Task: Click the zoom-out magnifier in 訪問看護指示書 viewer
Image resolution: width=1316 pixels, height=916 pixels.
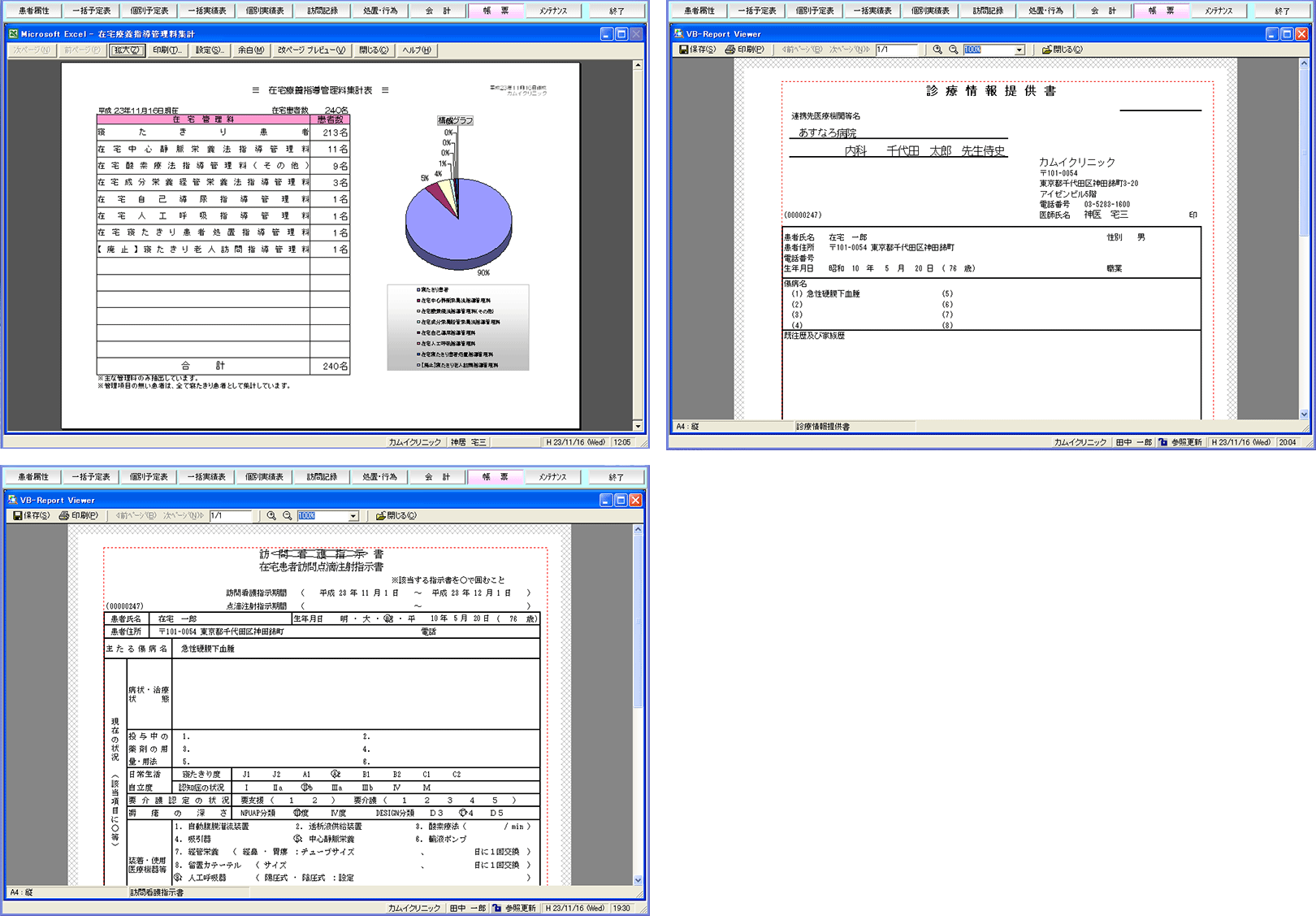Action: pyautogui.click(x=287, y=516)
